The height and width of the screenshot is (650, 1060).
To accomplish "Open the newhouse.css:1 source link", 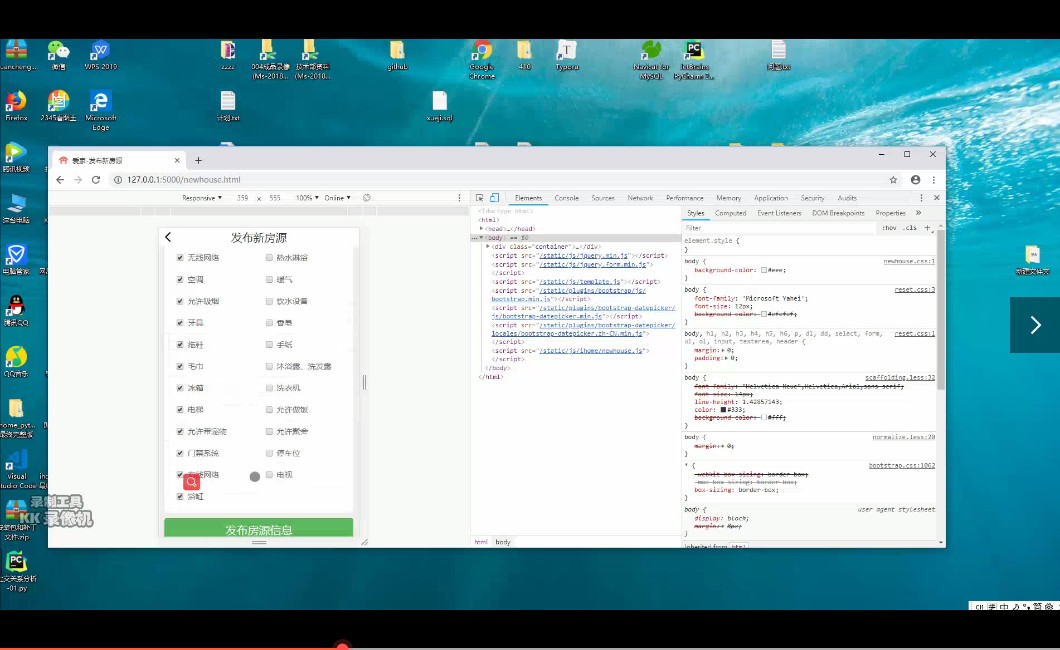I will (909, 261).
